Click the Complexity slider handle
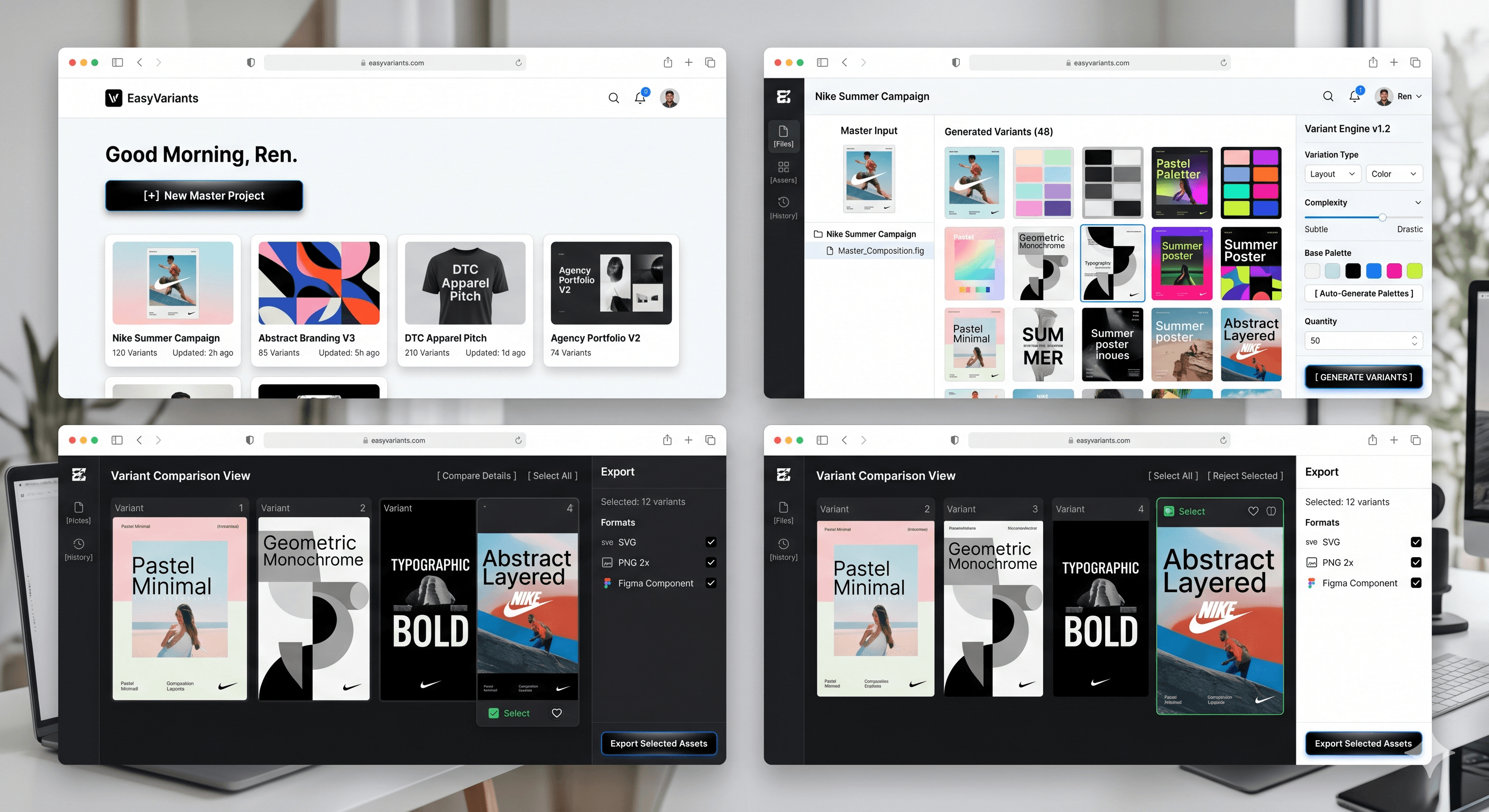 tap(1382, 218)
